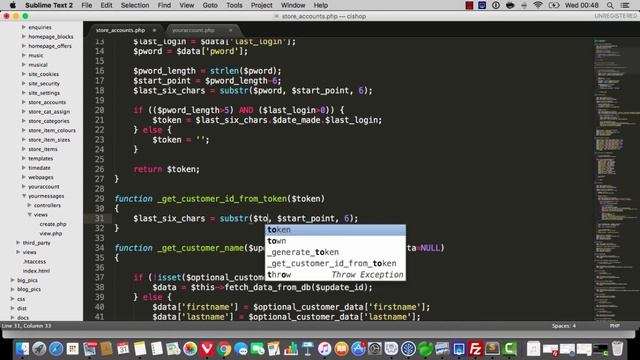Change syntax via PHP status label
This screenshot has height=360, width=640.
pos(615,326)
